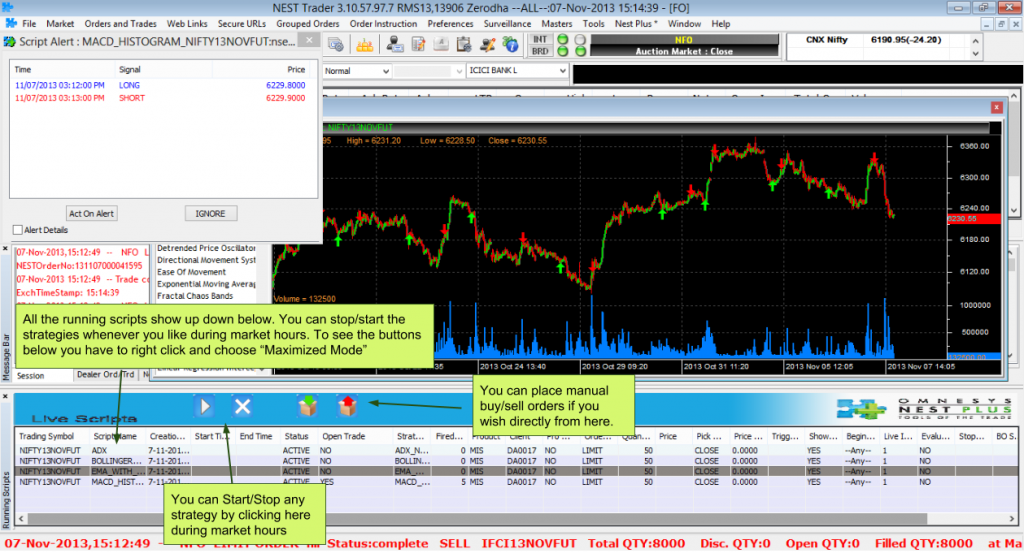Viewport: 1024px width, 553px height.
Task: Place manual buy order with green arrow icon
Action: 309,406
